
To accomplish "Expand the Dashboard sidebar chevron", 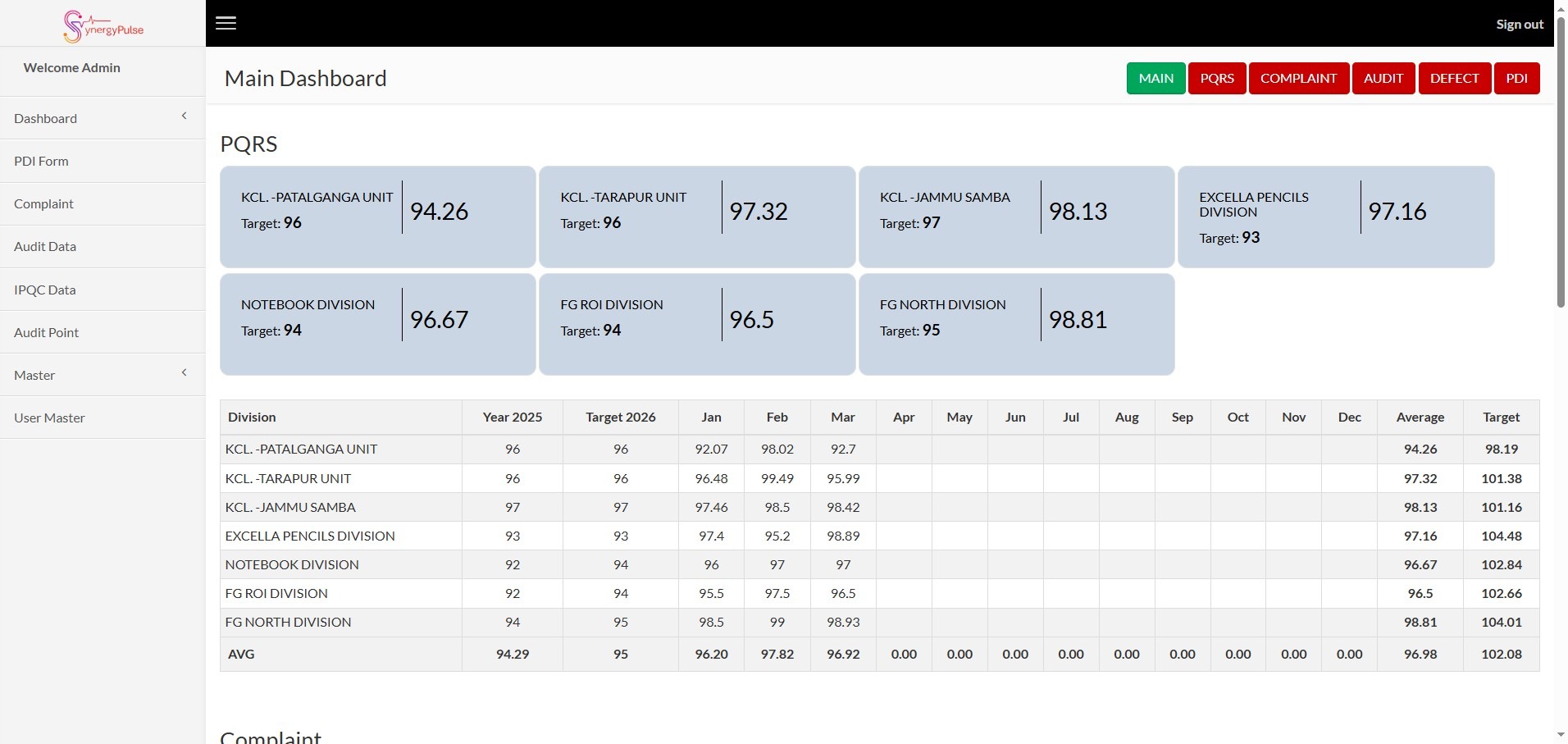I will pyautogui.click(x=185, y=116).
